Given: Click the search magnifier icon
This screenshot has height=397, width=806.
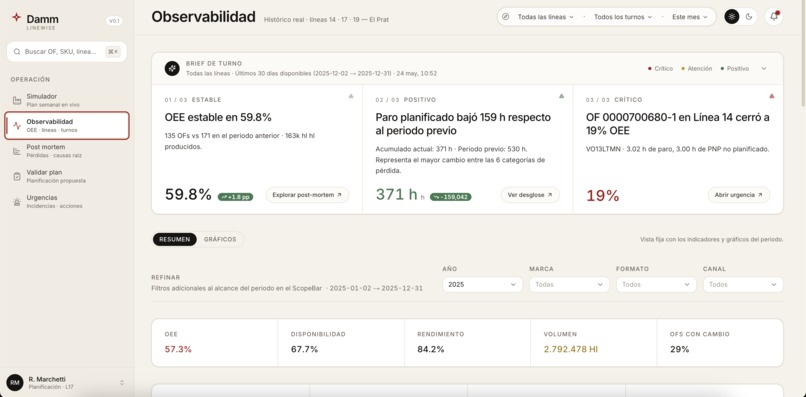Looking at the screenshot, I should pos(17,52).
